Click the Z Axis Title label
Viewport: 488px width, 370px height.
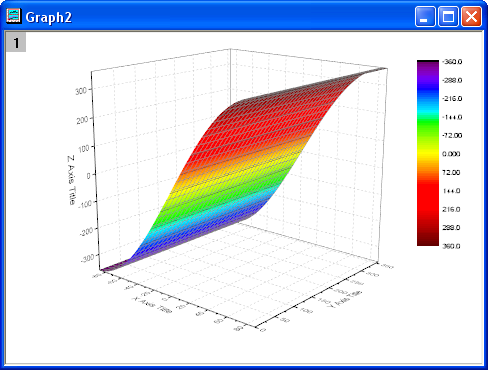(x=71, y=180)
